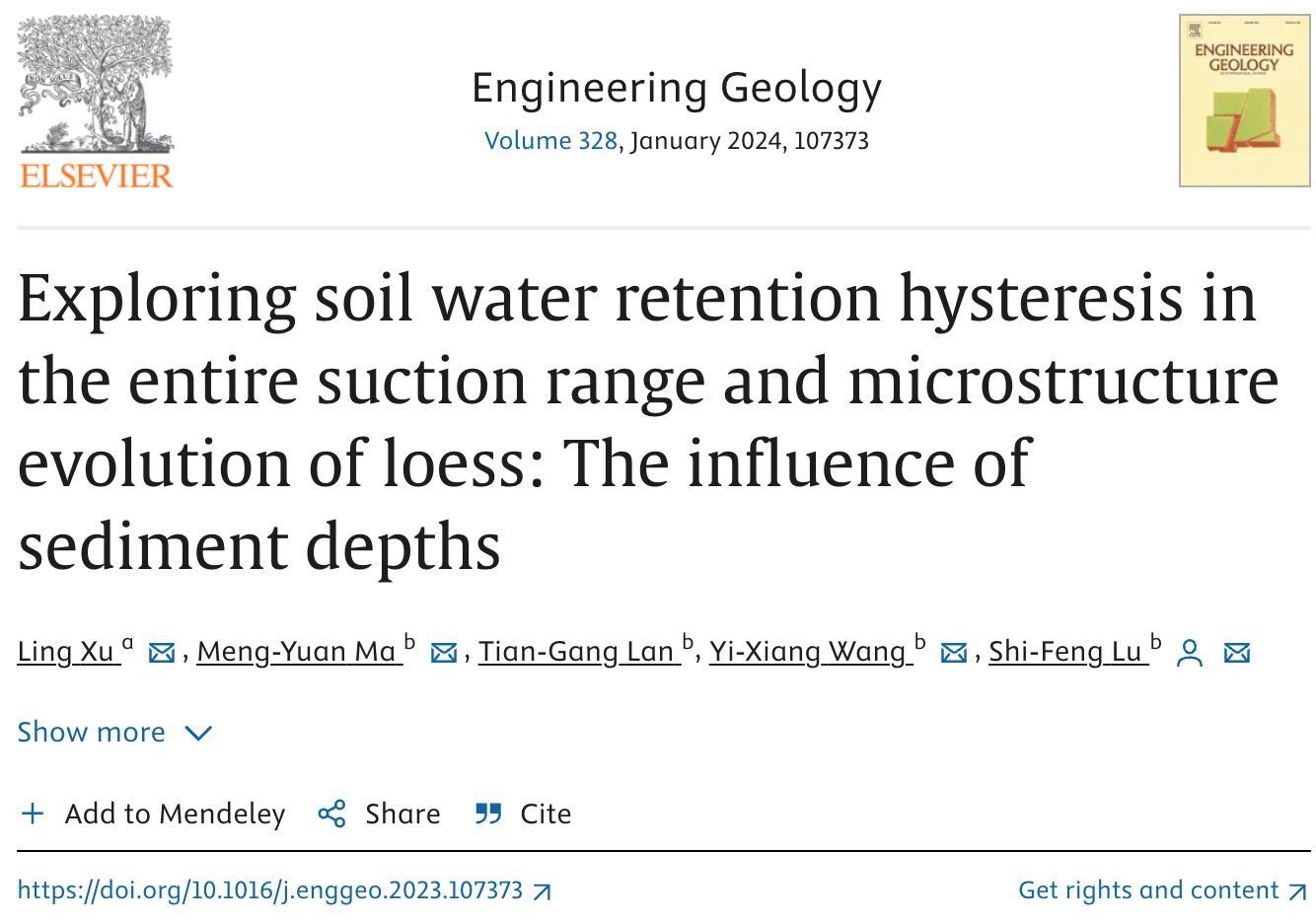Open Meng-Yuan Ma author details
Screen dimensions: 1316x921
(x=297, y=652)
